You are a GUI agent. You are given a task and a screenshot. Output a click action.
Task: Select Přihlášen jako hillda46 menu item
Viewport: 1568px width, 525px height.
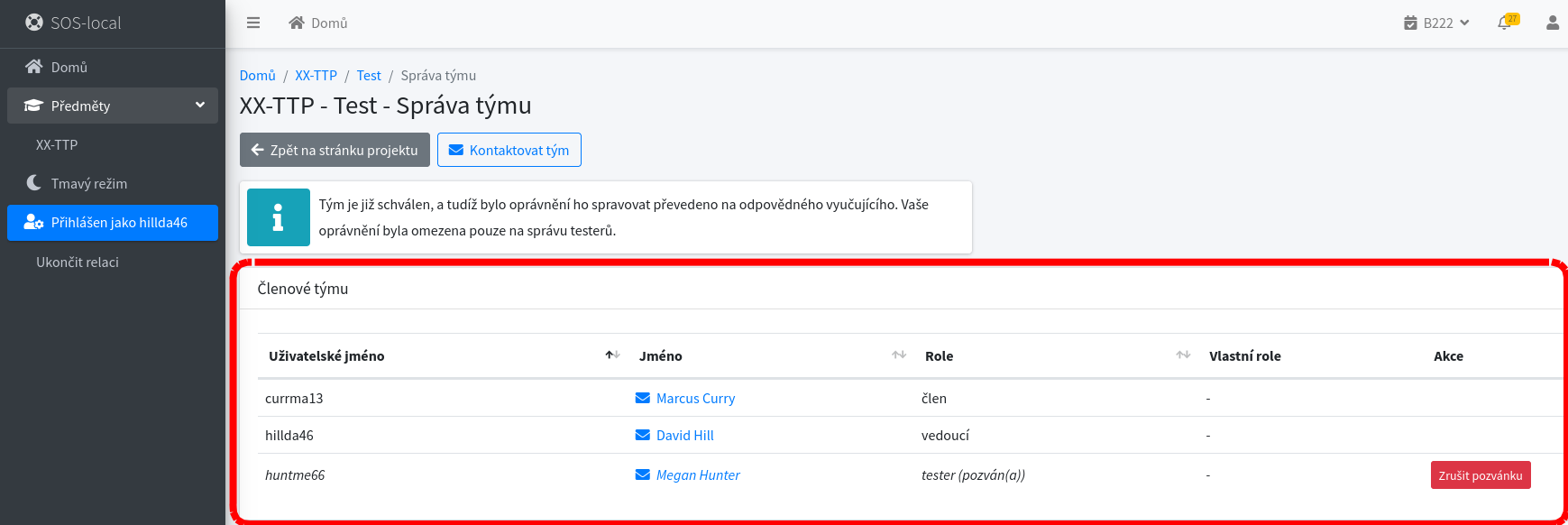coord(113,223)
